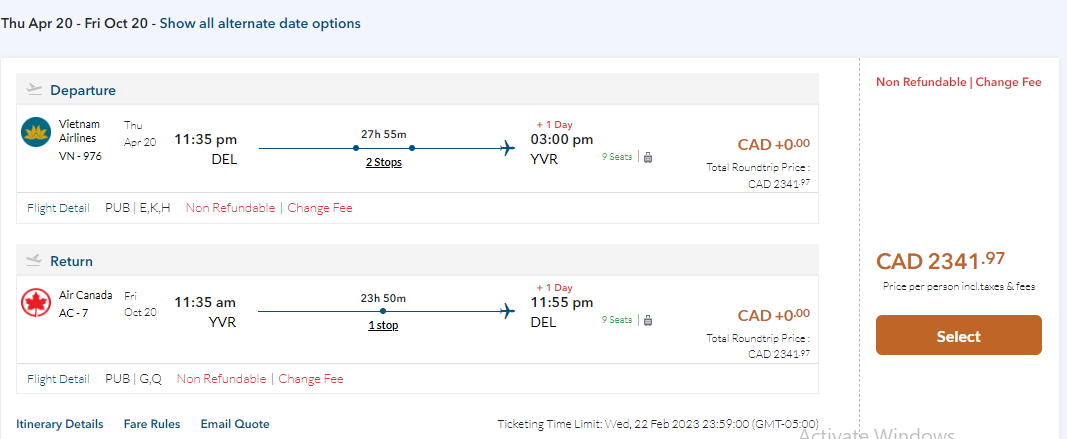1067x439 pixels.
Task: Click the Departure header plane icon
Action: (35, 89)
